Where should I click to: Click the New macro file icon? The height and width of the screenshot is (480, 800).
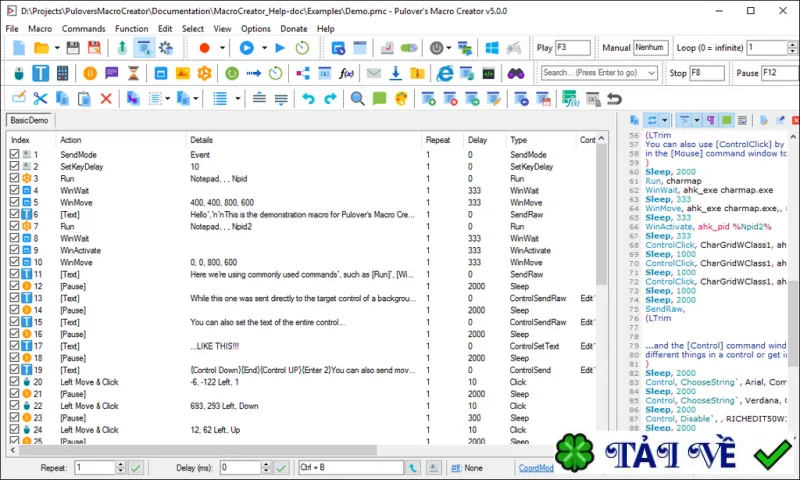[19, 48]
